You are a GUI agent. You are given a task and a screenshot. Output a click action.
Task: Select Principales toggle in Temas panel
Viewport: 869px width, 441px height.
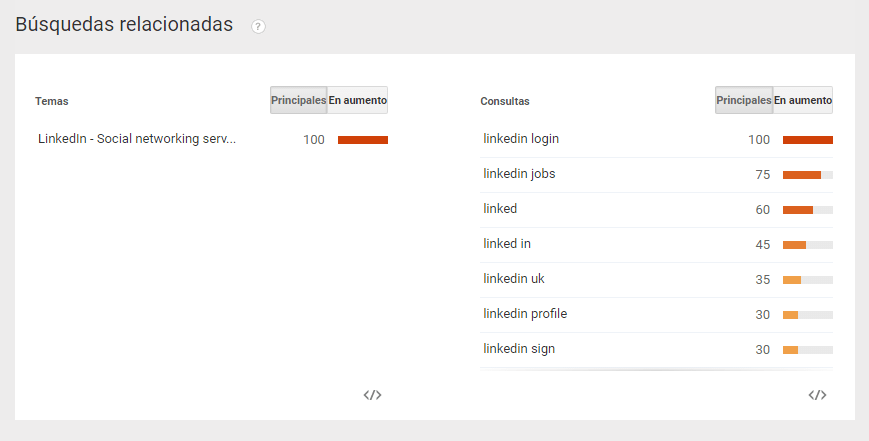coord(298,100)
